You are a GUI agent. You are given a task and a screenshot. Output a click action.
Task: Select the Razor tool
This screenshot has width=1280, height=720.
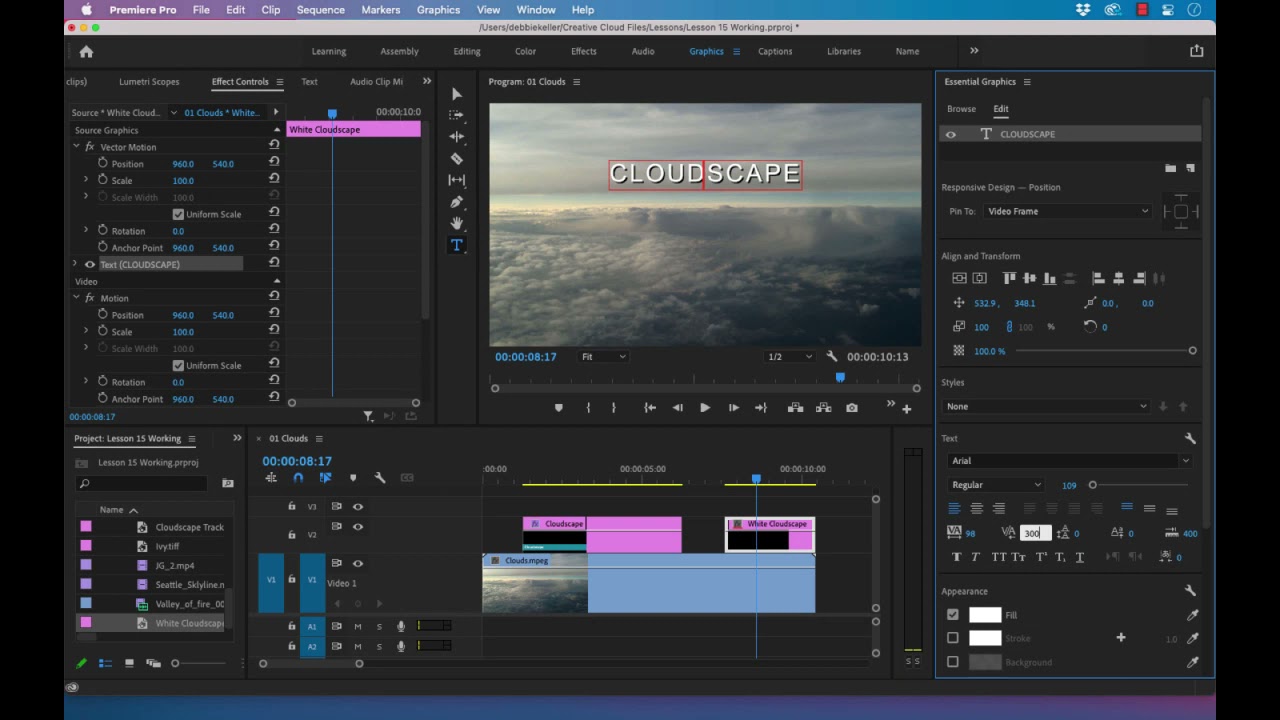click(457, 158)
